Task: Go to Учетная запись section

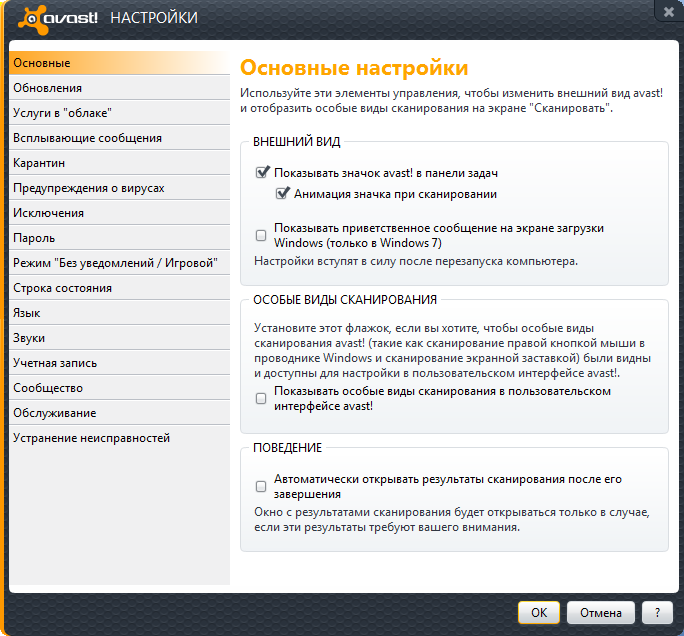Action: [x=119, y=363]
